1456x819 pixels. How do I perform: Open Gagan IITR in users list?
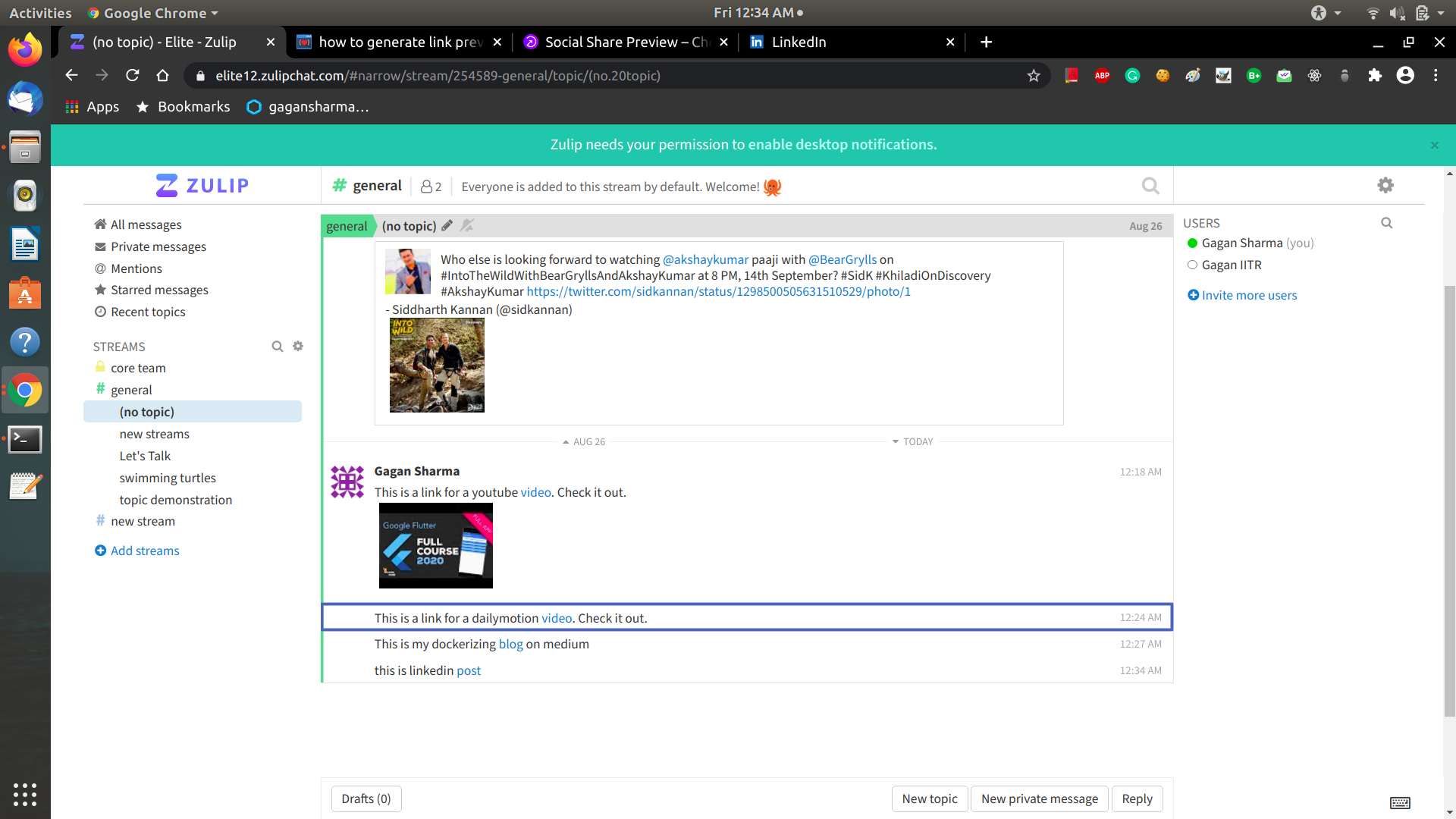click(x=1232, y=265)
